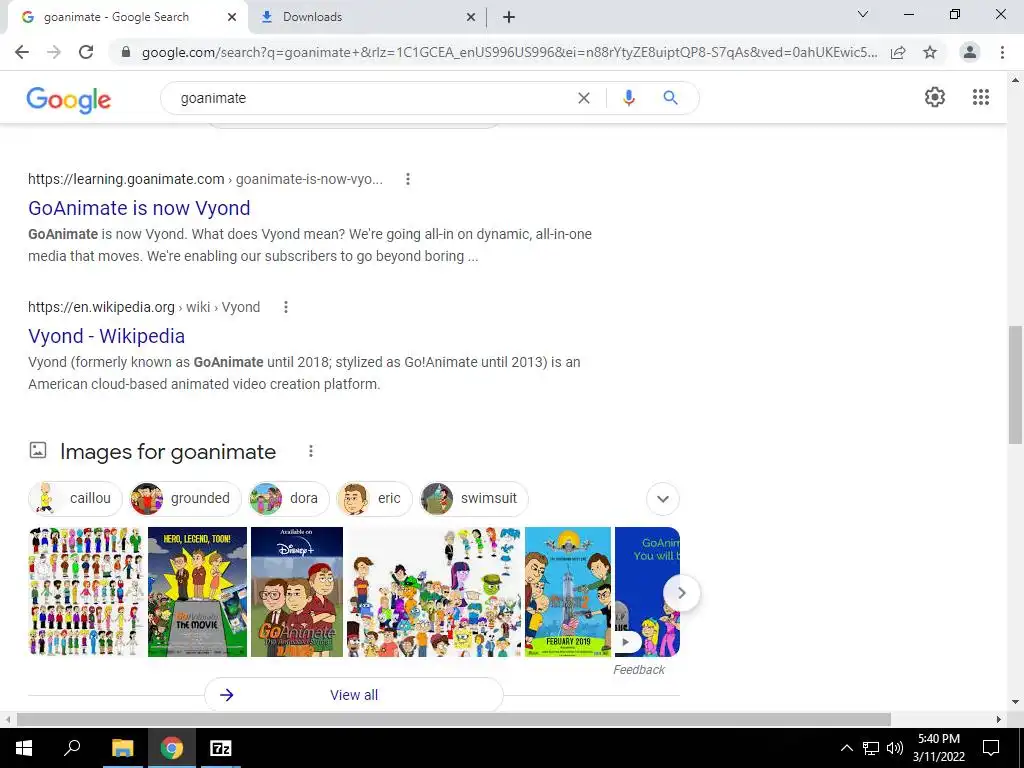Switch to the Downloads tab
This screenshot has width=1024, height=768.
coord(366,17)
